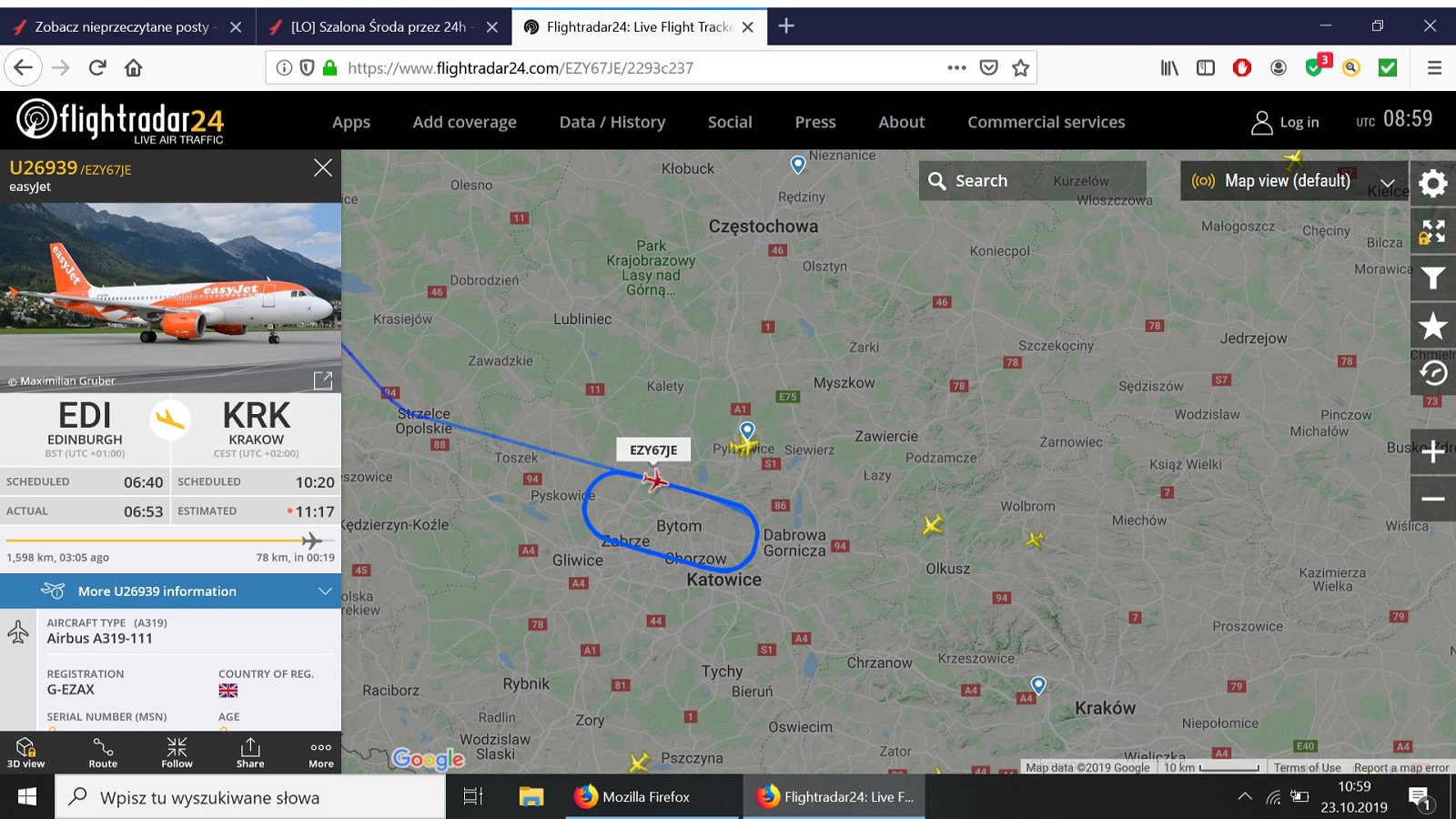Open page actions three-dot menu

pyautogui.click(x=956, y=67)
